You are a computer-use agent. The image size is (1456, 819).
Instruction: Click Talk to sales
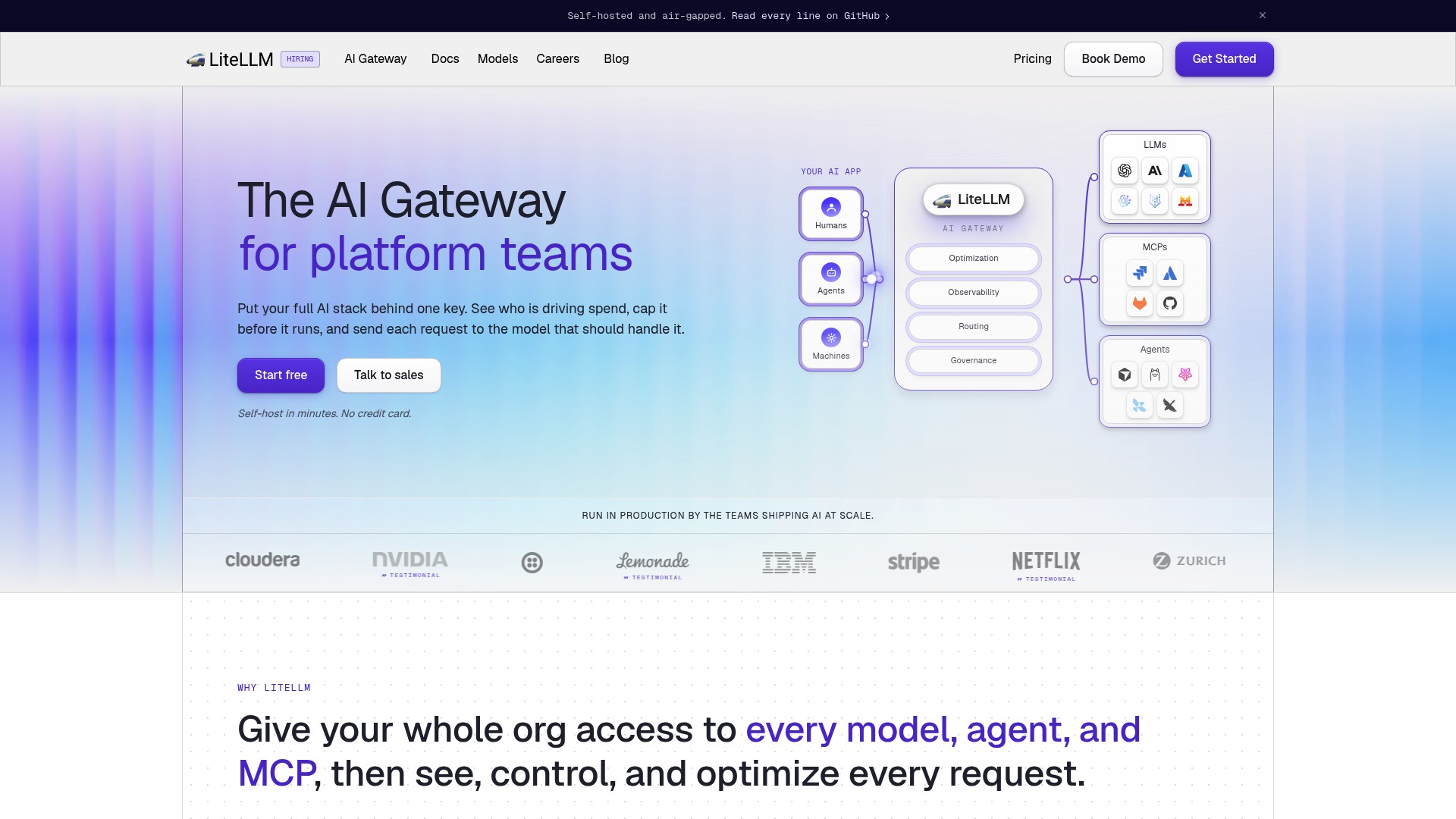pos(389,375)
